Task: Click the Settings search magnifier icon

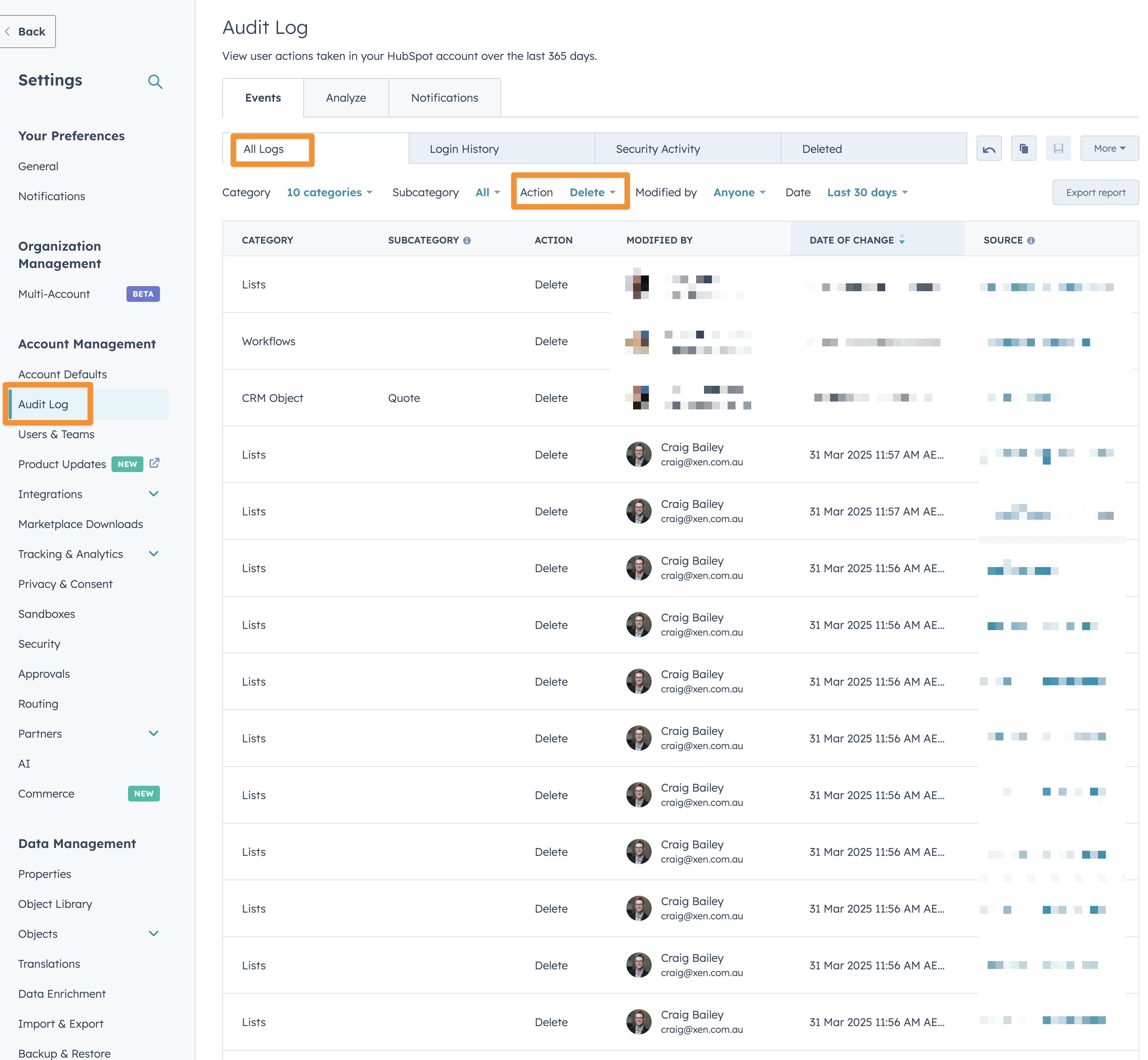Action: click(155, 82)
